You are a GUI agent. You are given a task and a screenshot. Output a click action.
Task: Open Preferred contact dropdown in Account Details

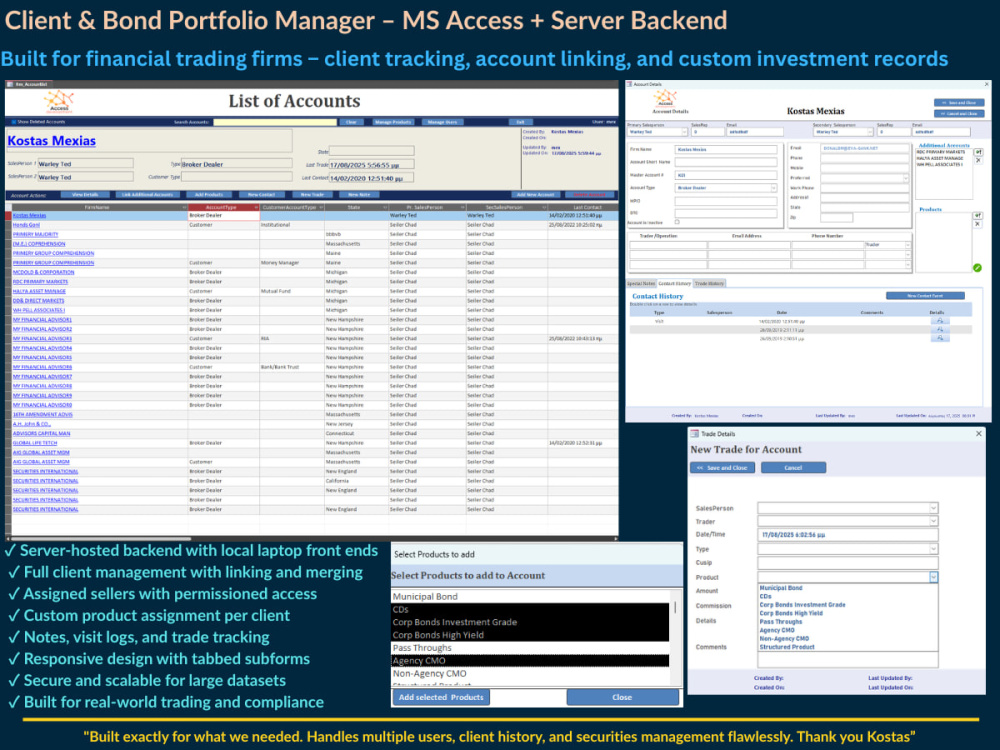tap(906, 179)
